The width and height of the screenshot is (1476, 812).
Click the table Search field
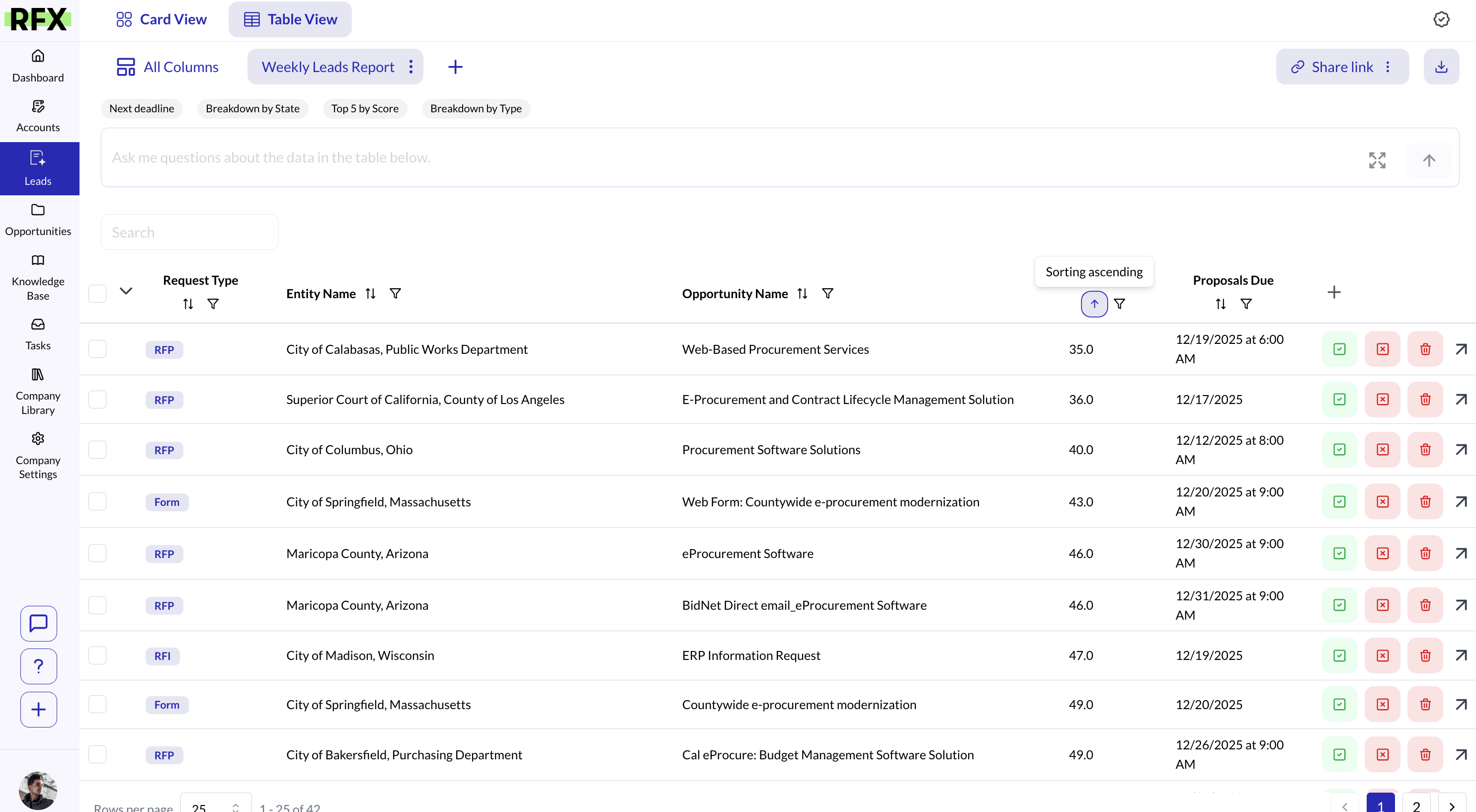coord(190,232)
